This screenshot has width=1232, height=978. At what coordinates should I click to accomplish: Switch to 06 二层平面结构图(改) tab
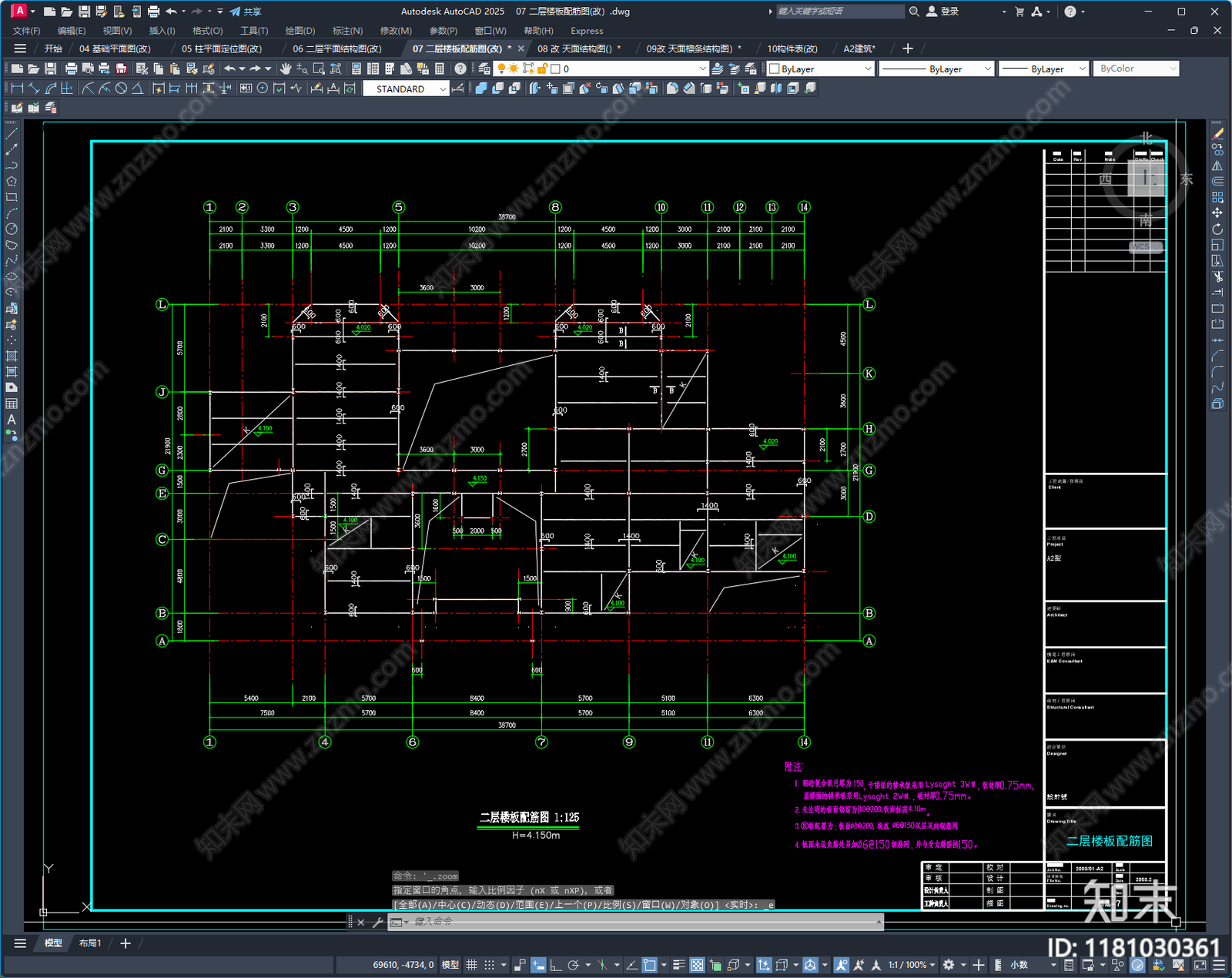336,49
